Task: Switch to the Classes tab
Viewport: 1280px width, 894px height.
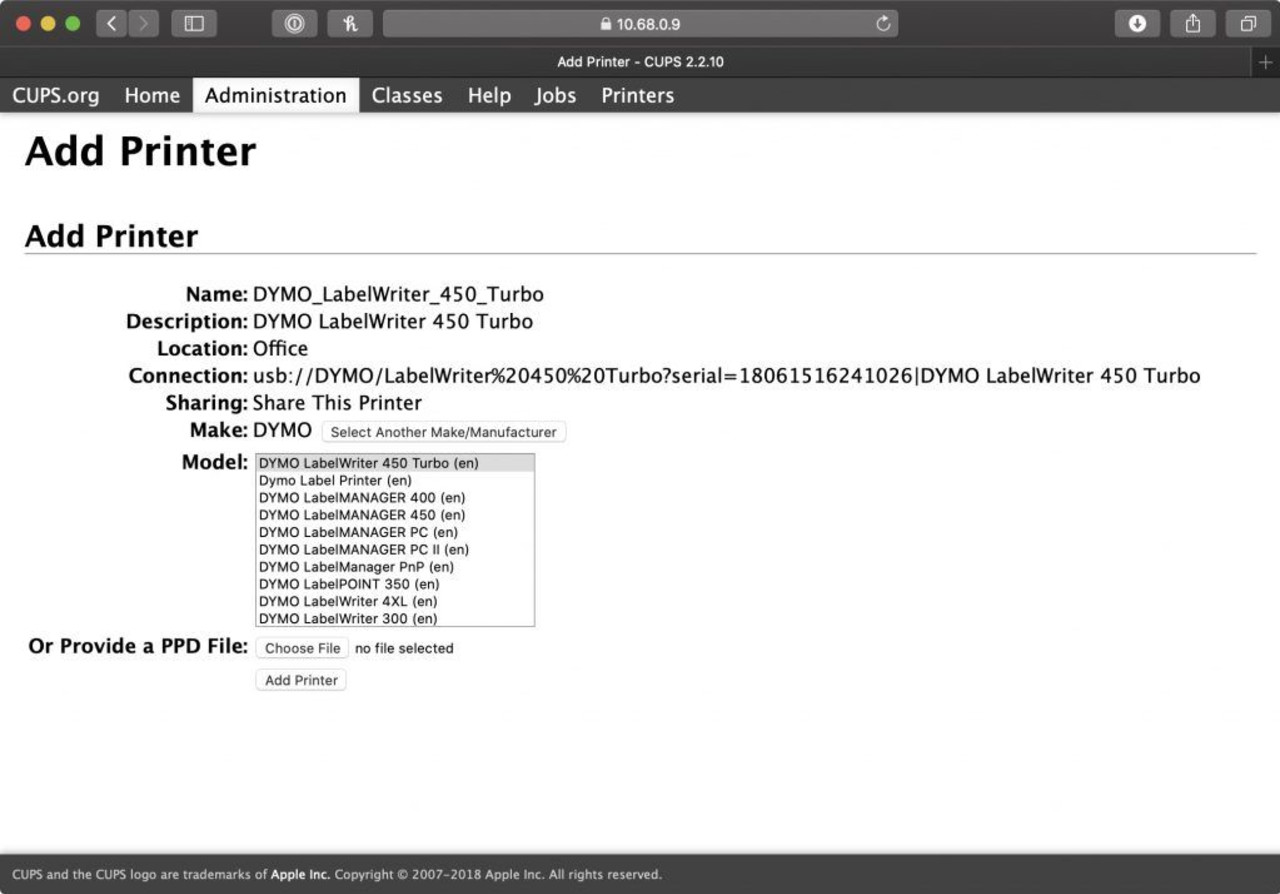Action: pos(407,95)
